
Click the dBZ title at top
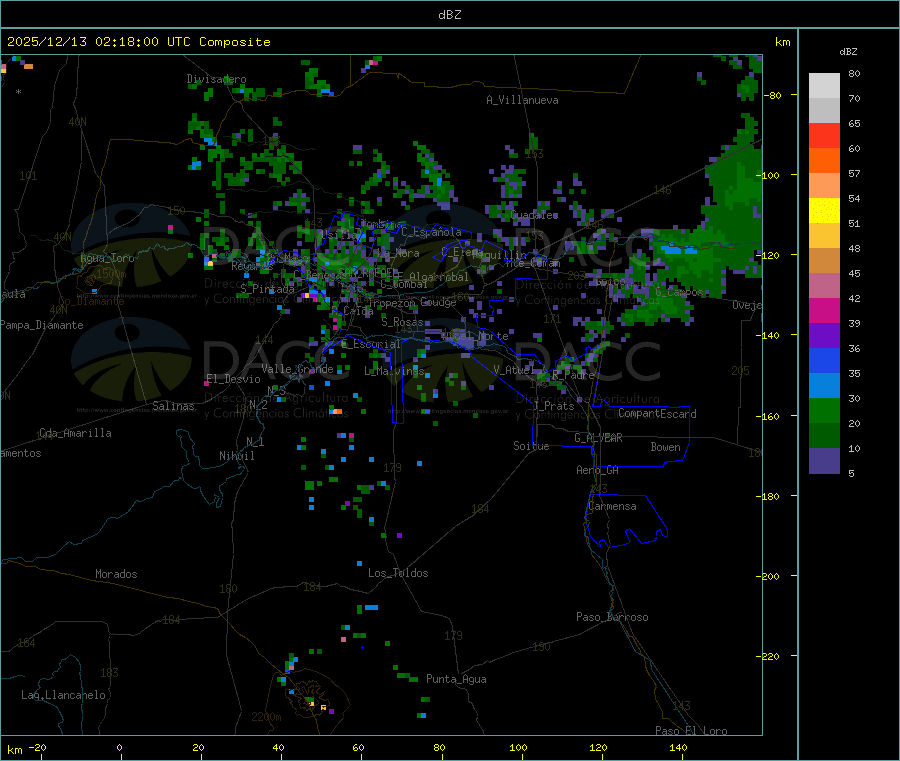click(449, 15)
